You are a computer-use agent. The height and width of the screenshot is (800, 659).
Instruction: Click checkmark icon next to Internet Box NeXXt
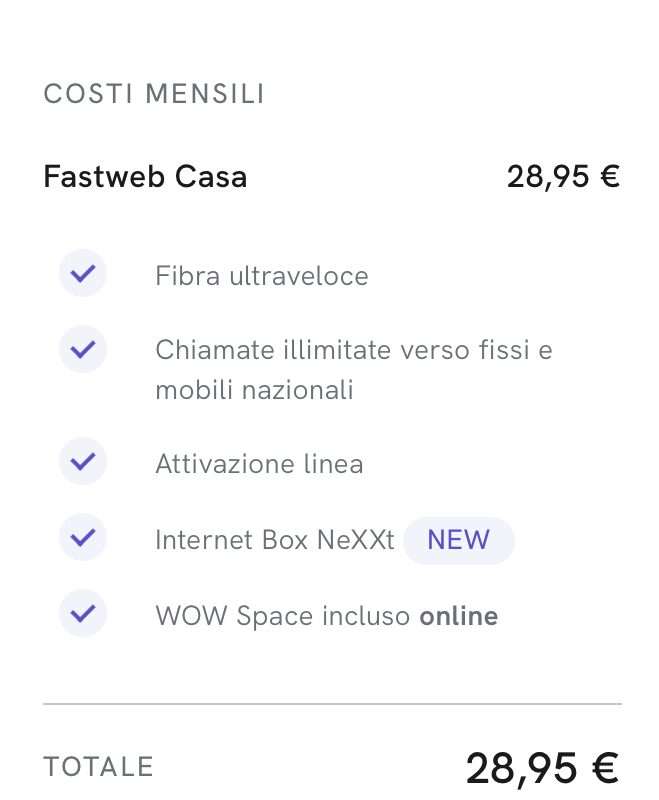pos(83,538)
